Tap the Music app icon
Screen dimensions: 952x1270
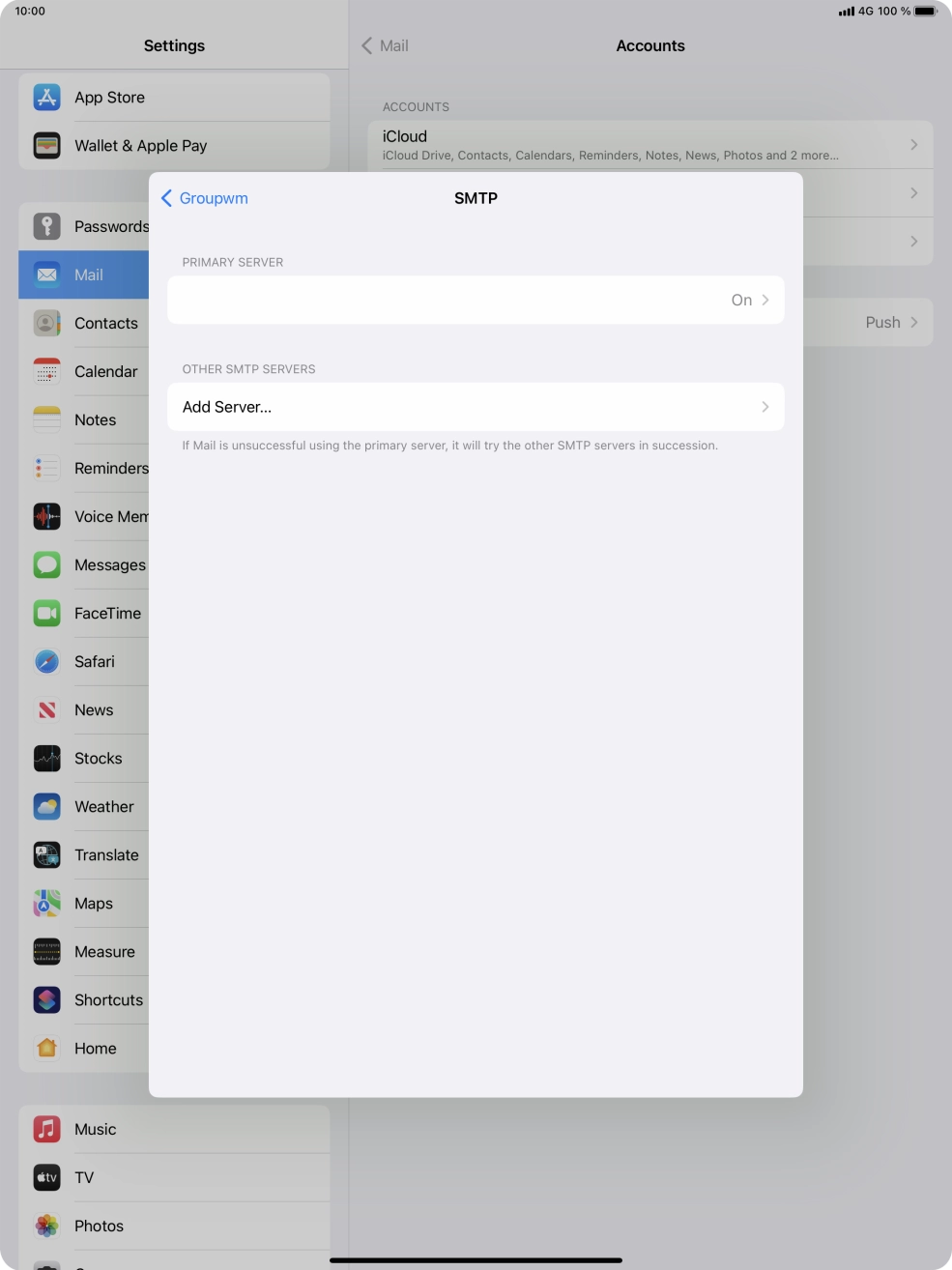[47, 1129]
